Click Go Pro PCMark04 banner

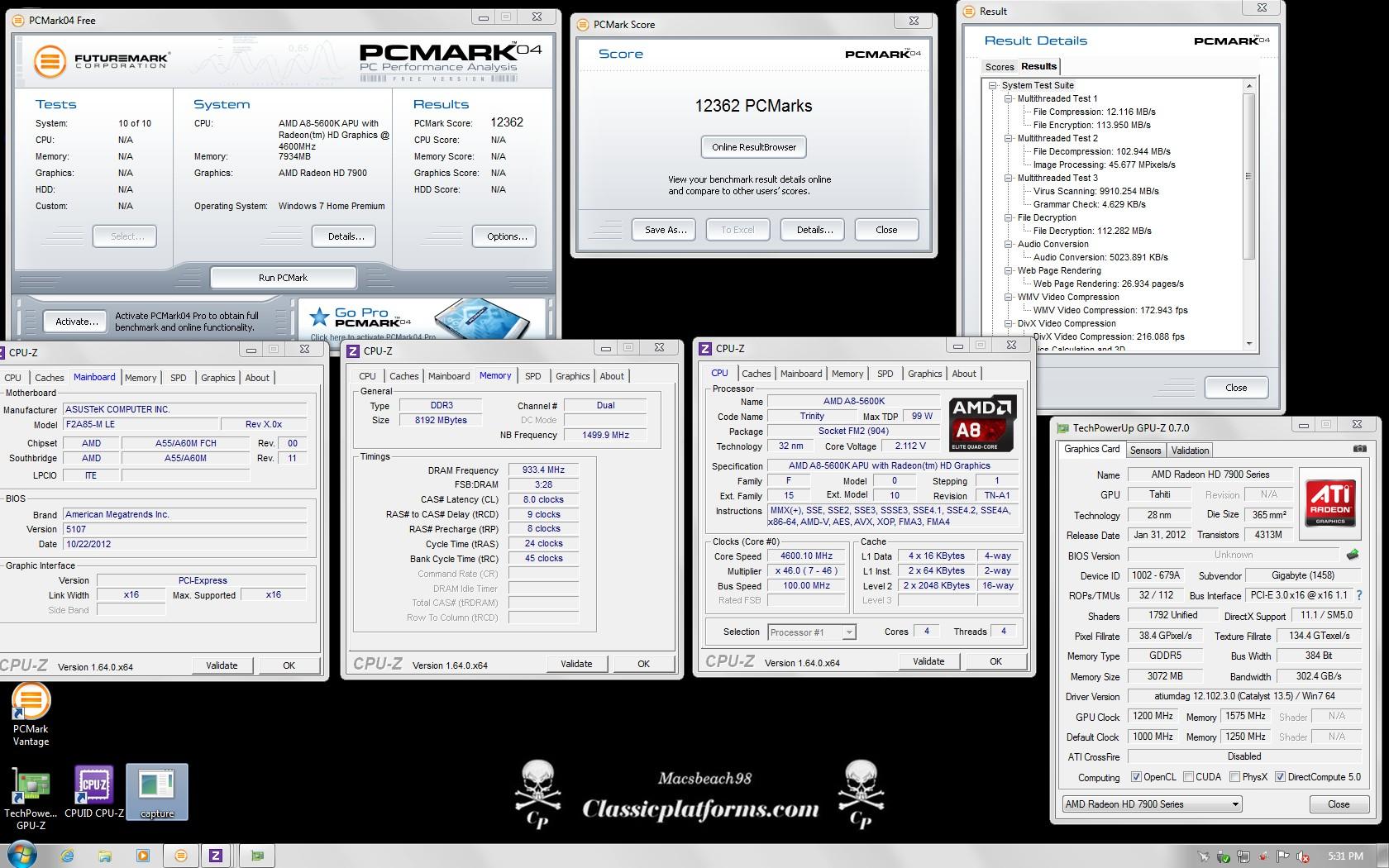422,320
